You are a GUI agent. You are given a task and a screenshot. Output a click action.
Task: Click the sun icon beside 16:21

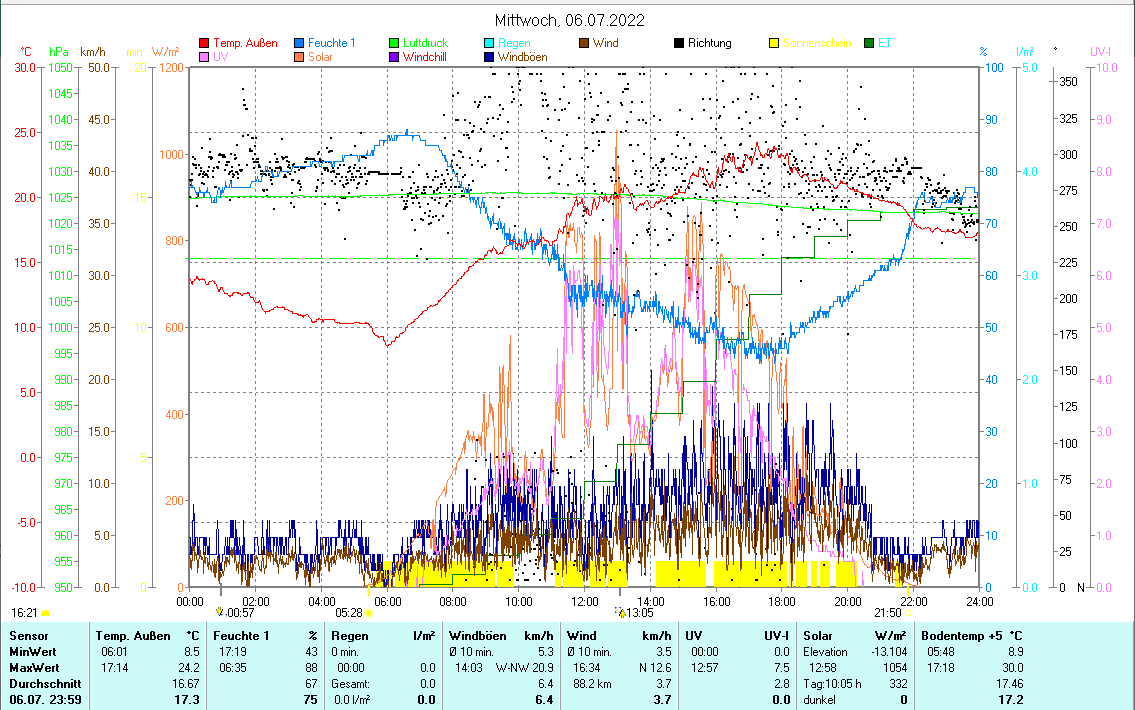click(x=45, y=612)
